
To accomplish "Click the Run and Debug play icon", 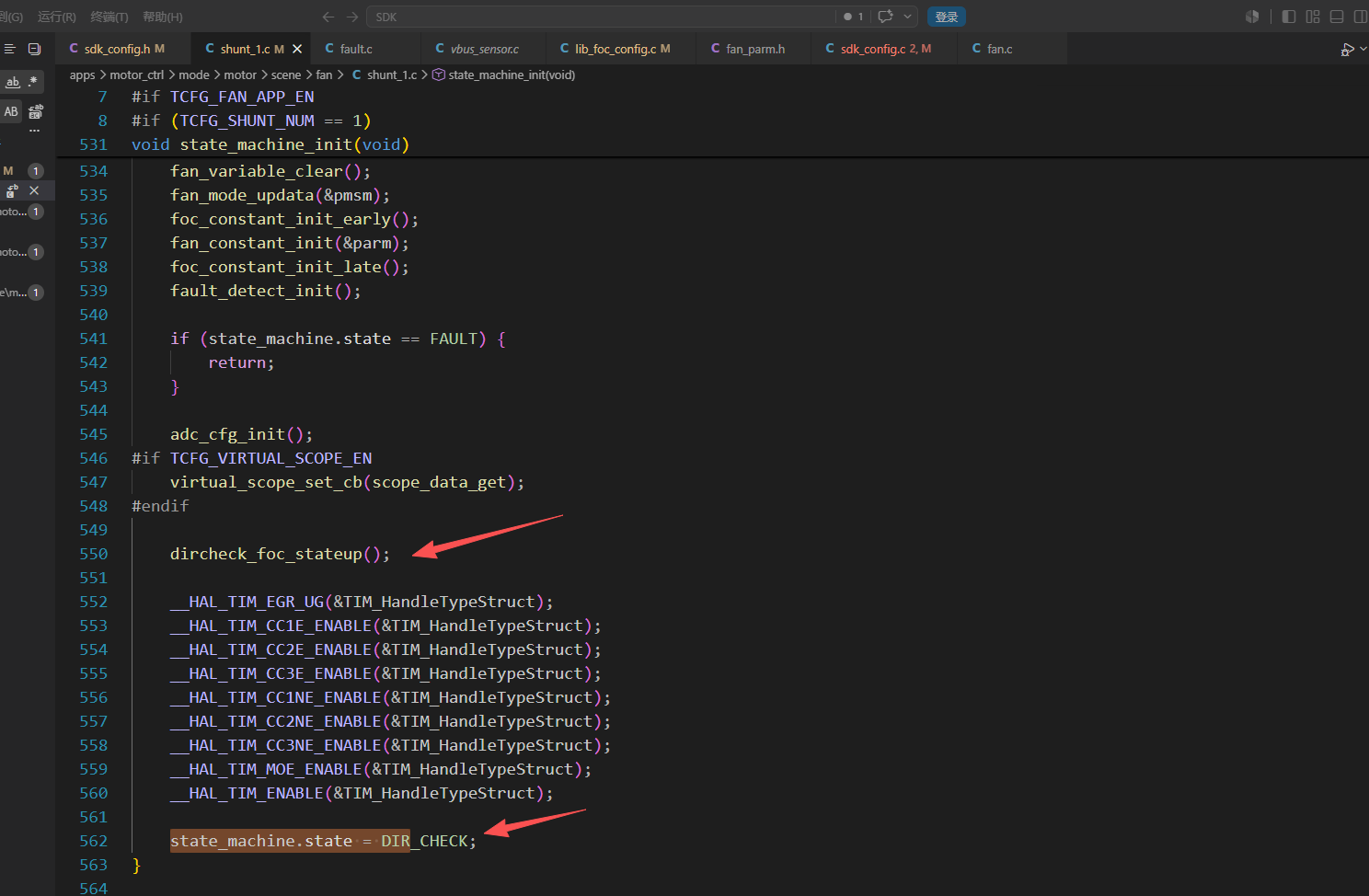I will (x=1347, y=50).
